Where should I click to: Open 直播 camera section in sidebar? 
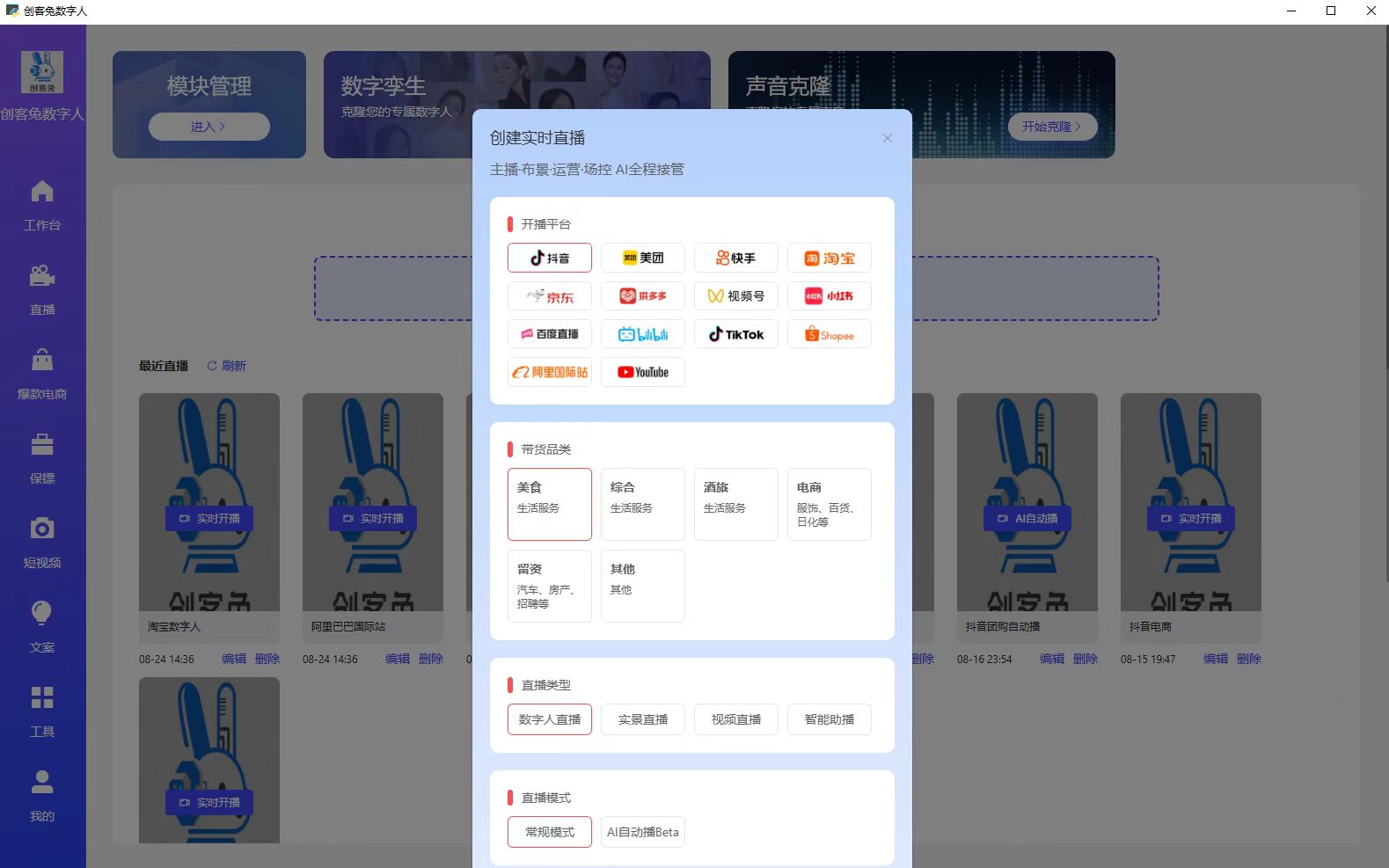(42, 290)
